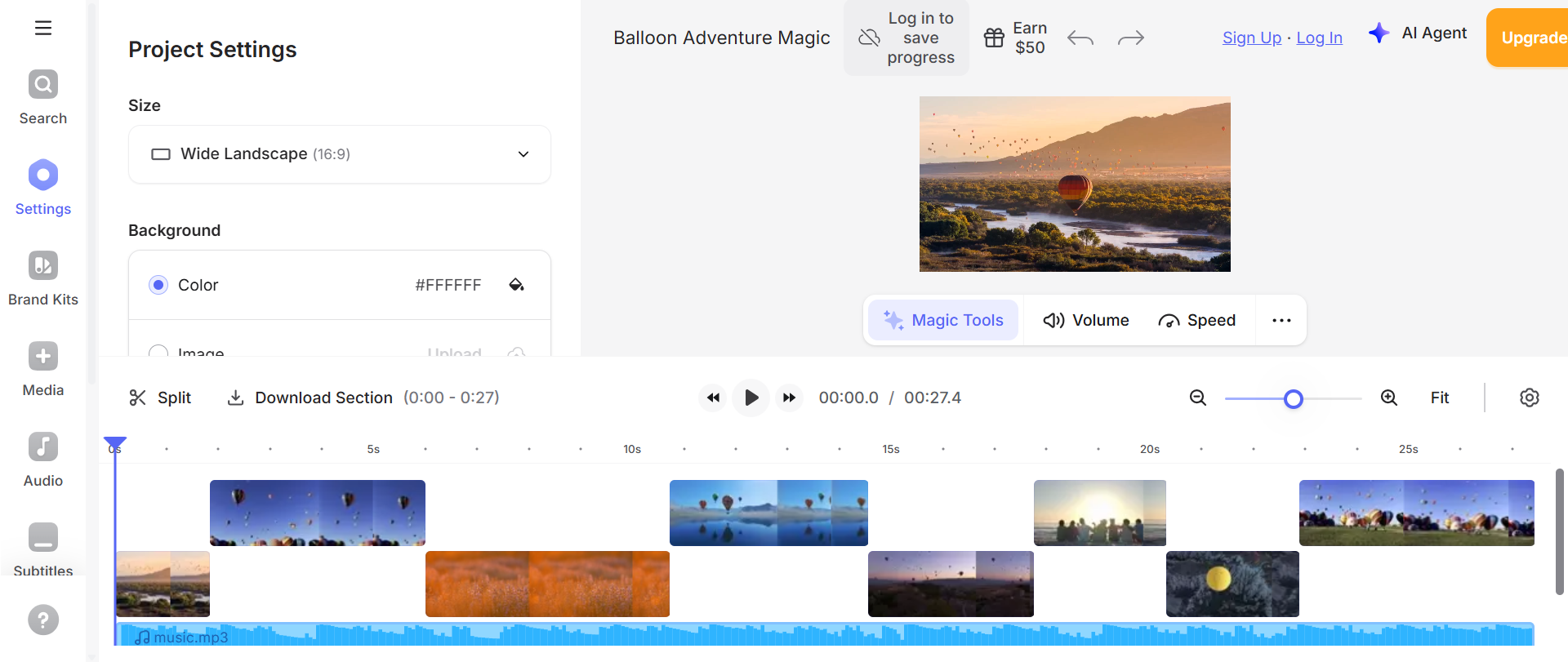Click the 5s mark on timeline ruler
Screen dimensions: 1568x662
(373, 449)
